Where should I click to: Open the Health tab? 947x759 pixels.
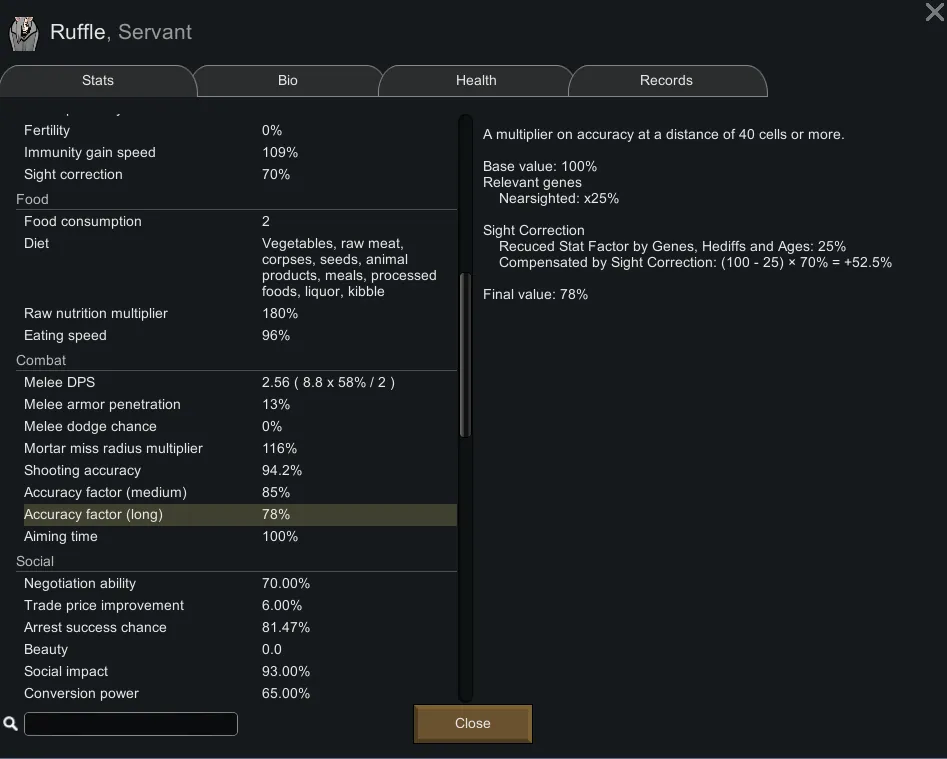(476, 80)
